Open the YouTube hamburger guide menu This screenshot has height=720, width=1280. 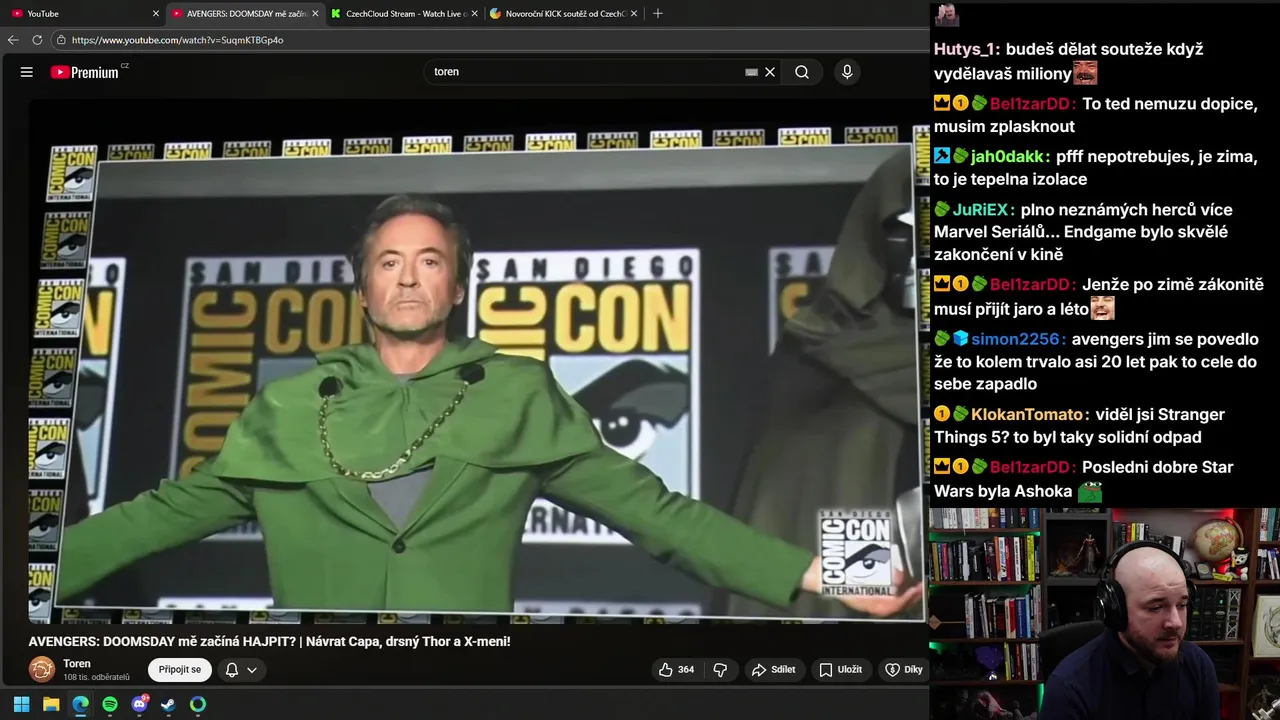(27, 72)
